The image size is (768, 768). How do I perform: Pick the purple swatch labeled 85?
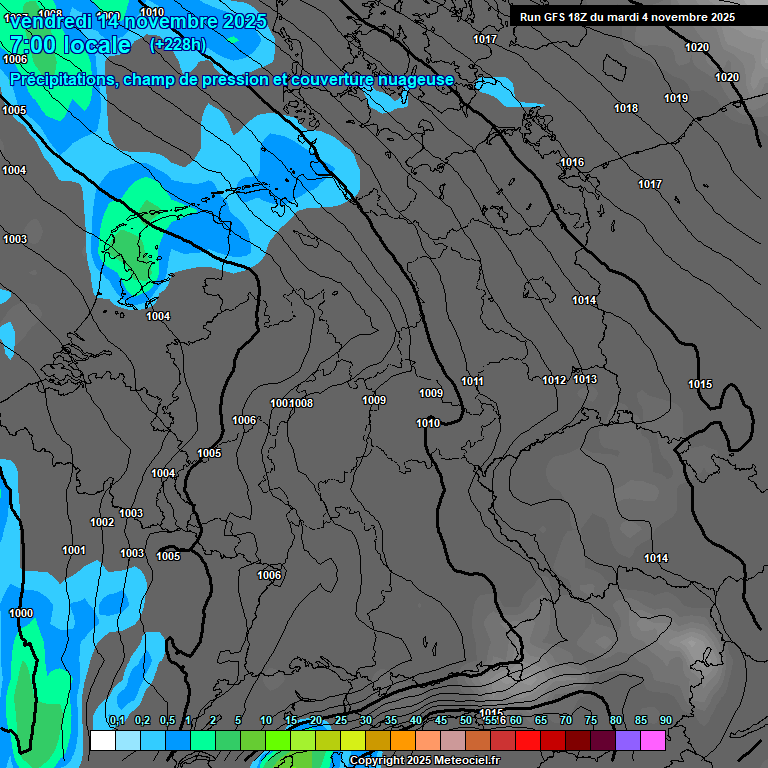click(x=628, y=740)
